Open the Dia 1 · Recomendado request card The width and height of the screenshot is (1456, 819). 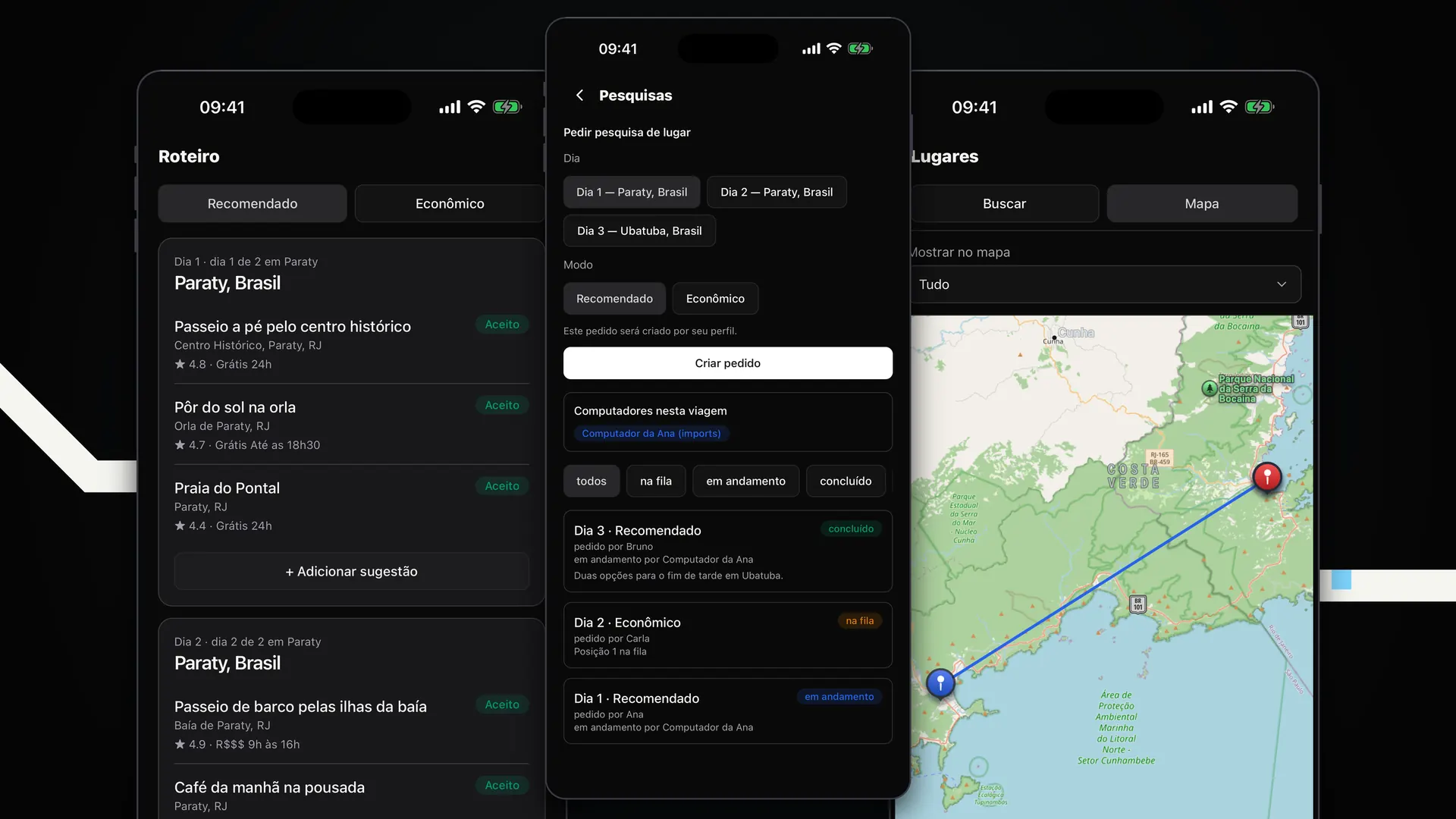click(x=728, y=711)
